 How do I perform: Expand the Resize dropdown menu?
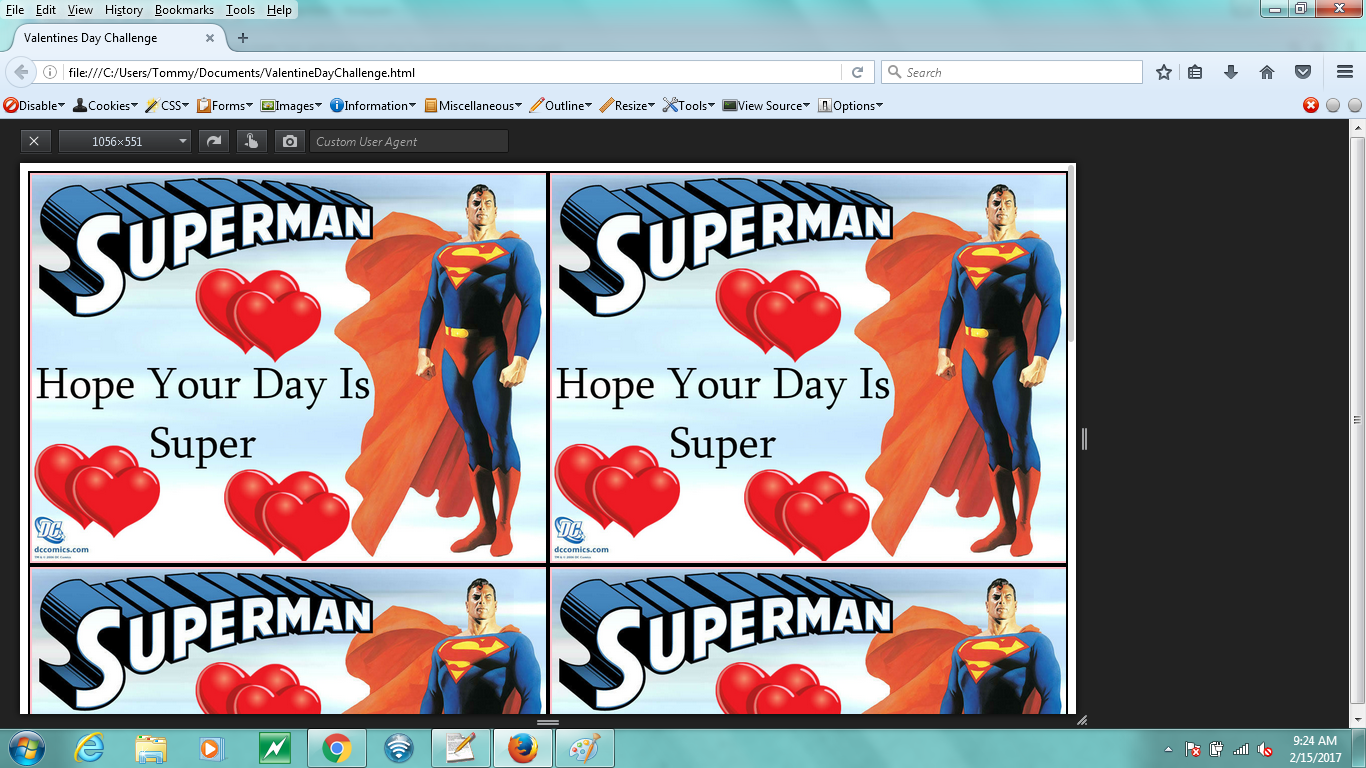[x=628, y=105]
